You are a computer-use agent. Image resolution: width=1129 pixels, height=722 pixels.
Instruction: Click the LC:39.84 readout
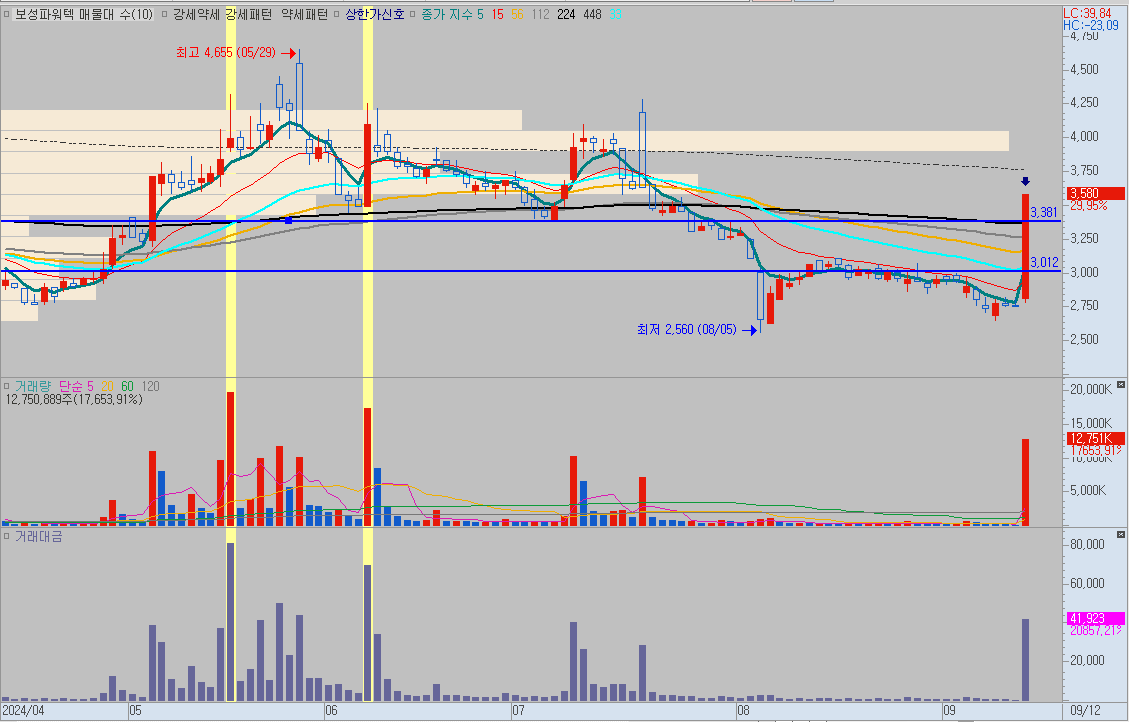(x=1087, y=13)
